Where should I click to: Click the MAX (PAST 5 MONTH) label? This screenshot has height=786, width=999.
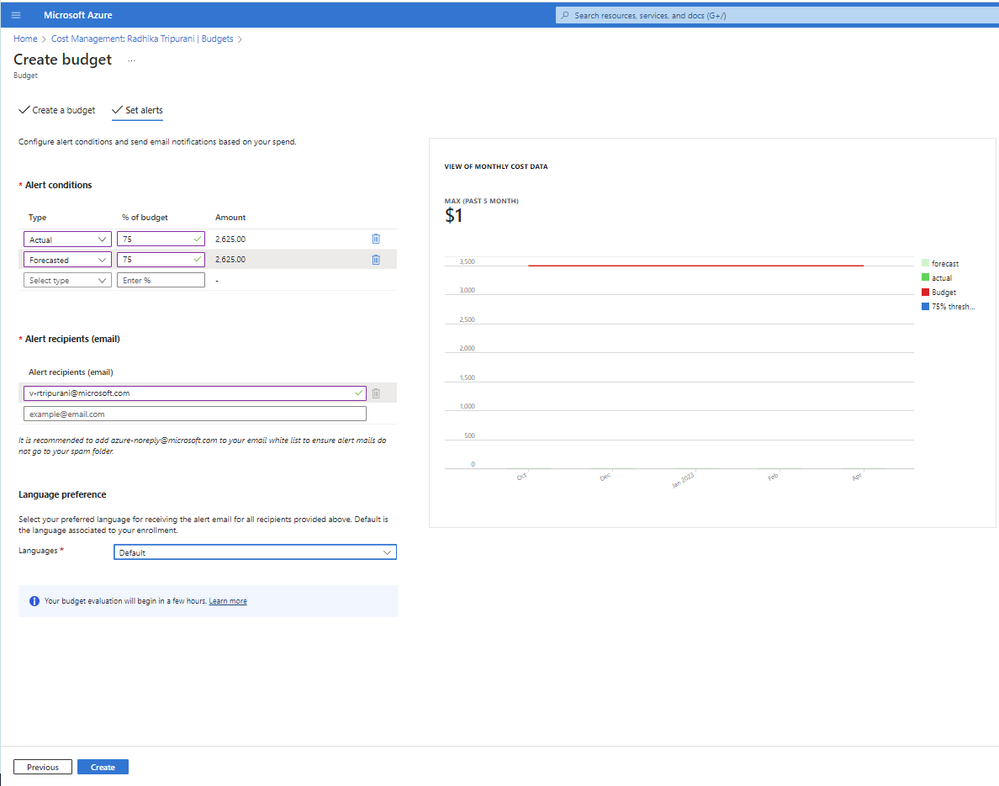click(x=481, y=201)
